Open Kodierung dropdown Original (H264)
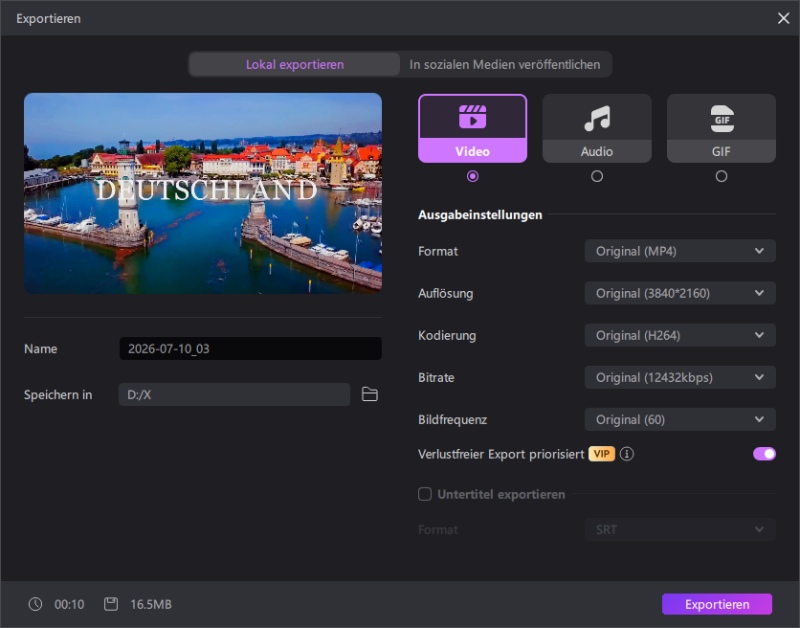The image size is (800, 628). 680,335
